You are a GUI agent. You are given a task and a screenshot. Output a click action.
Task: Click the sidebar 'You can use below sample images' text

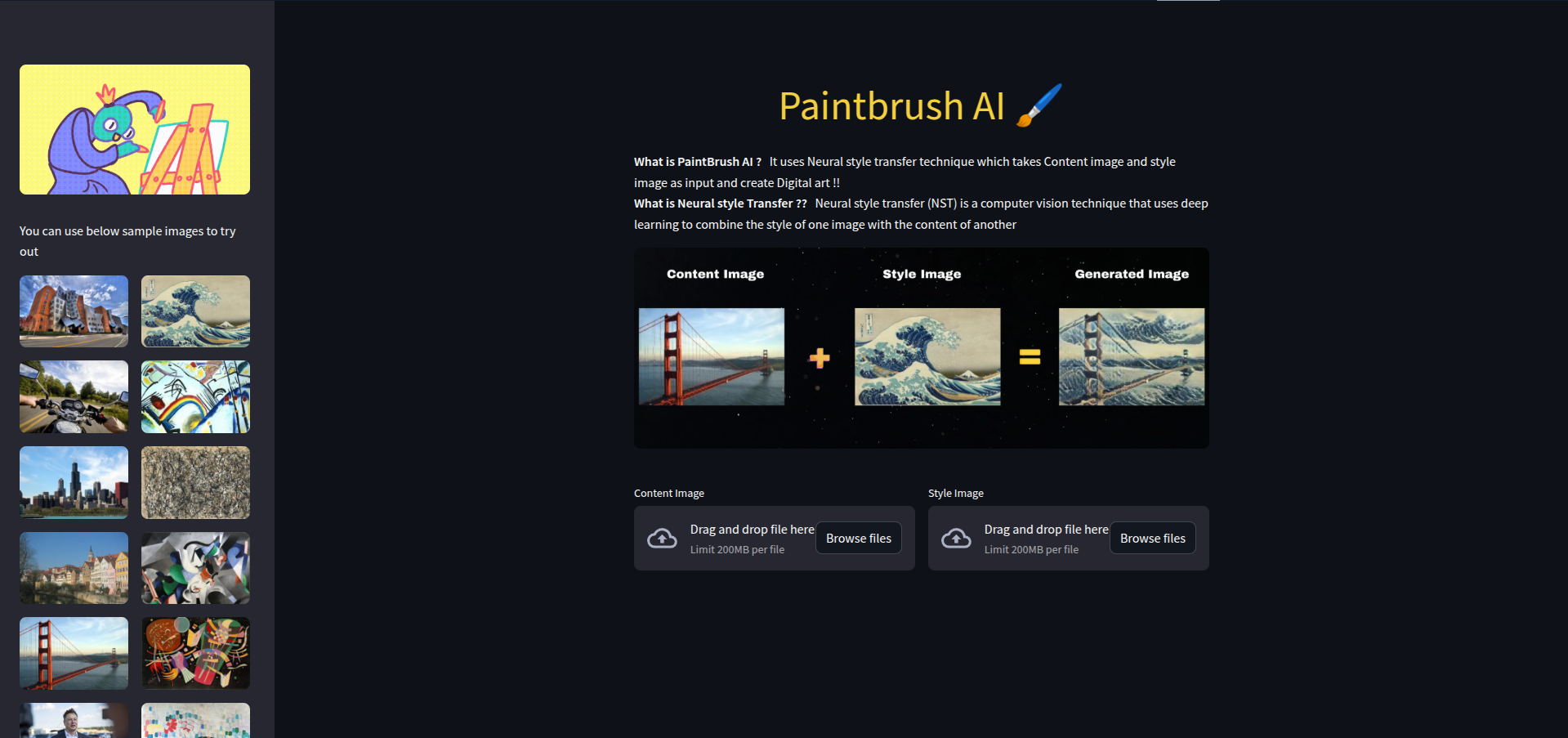[x=127, y=241]
